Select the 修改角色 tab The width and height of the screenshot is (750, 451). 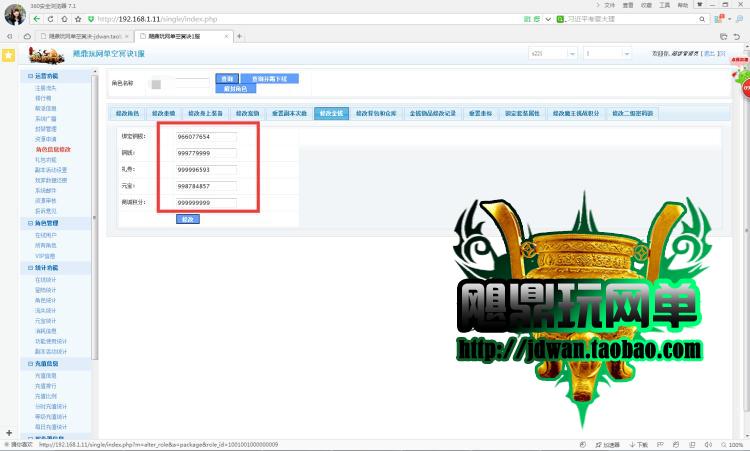127,113
